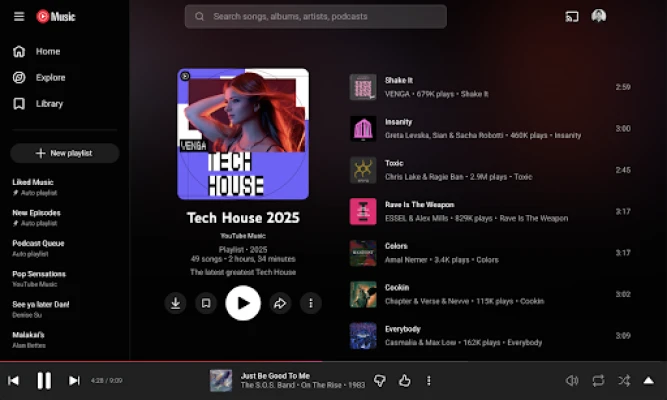Expand the now playing panel arrow
This screenshot has height=400, width=667.
[x=649, y=380]
